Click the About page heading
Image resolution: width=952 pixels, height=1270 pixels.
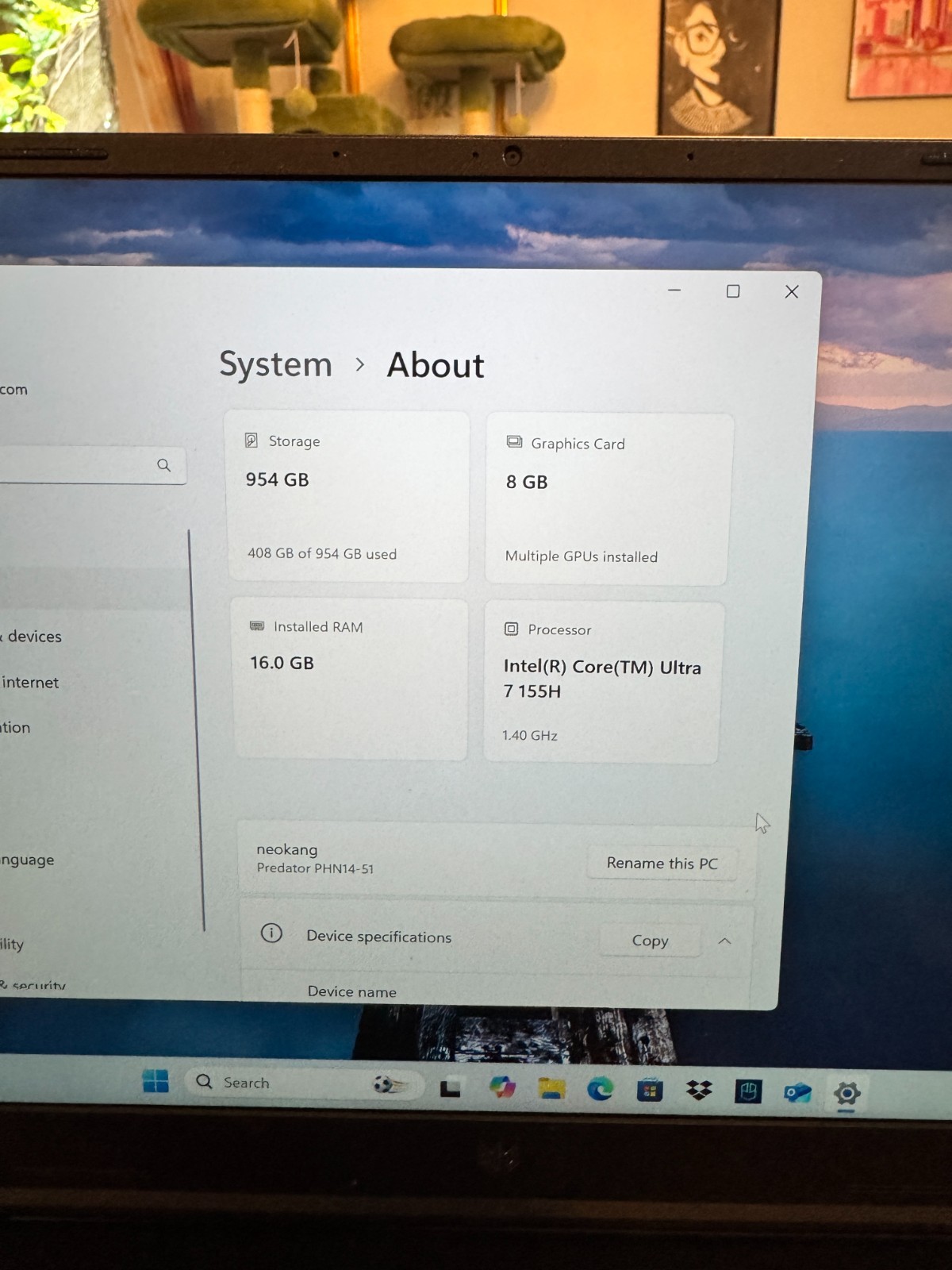(x=436, y=366)
